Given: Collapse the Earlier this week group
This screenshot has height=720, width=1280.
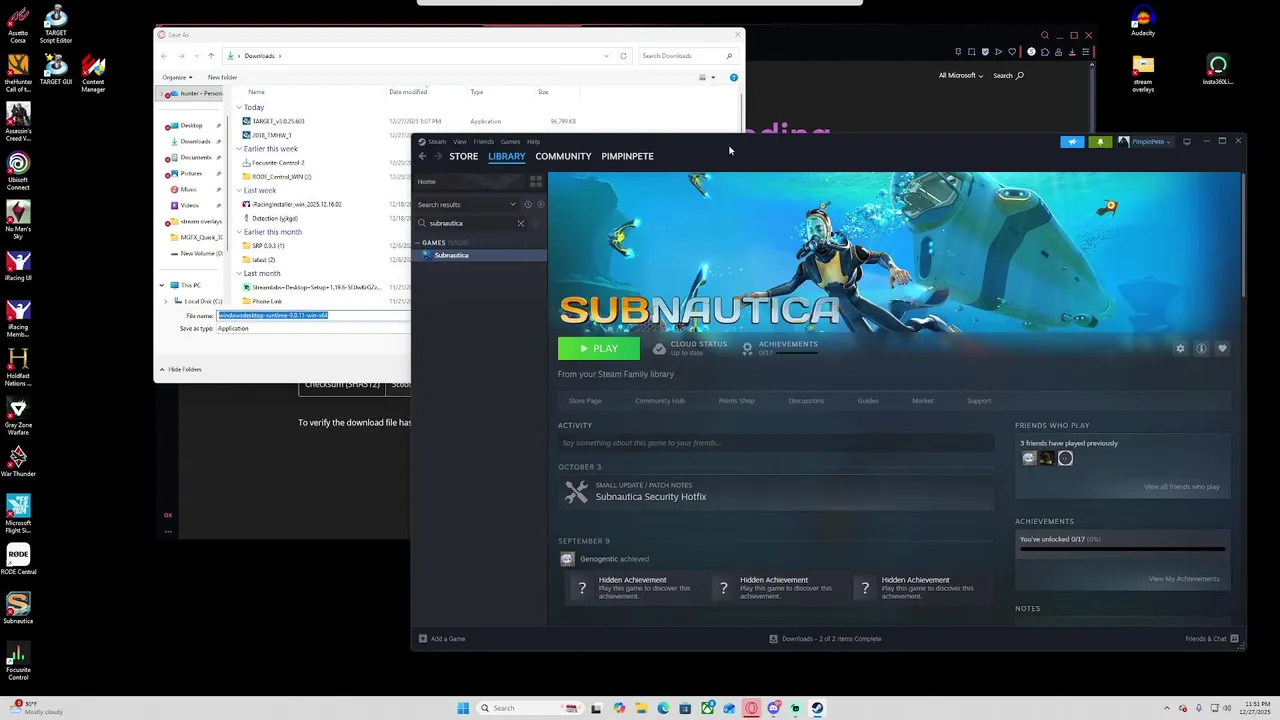Looking at the screenshot, I should 239,149.
